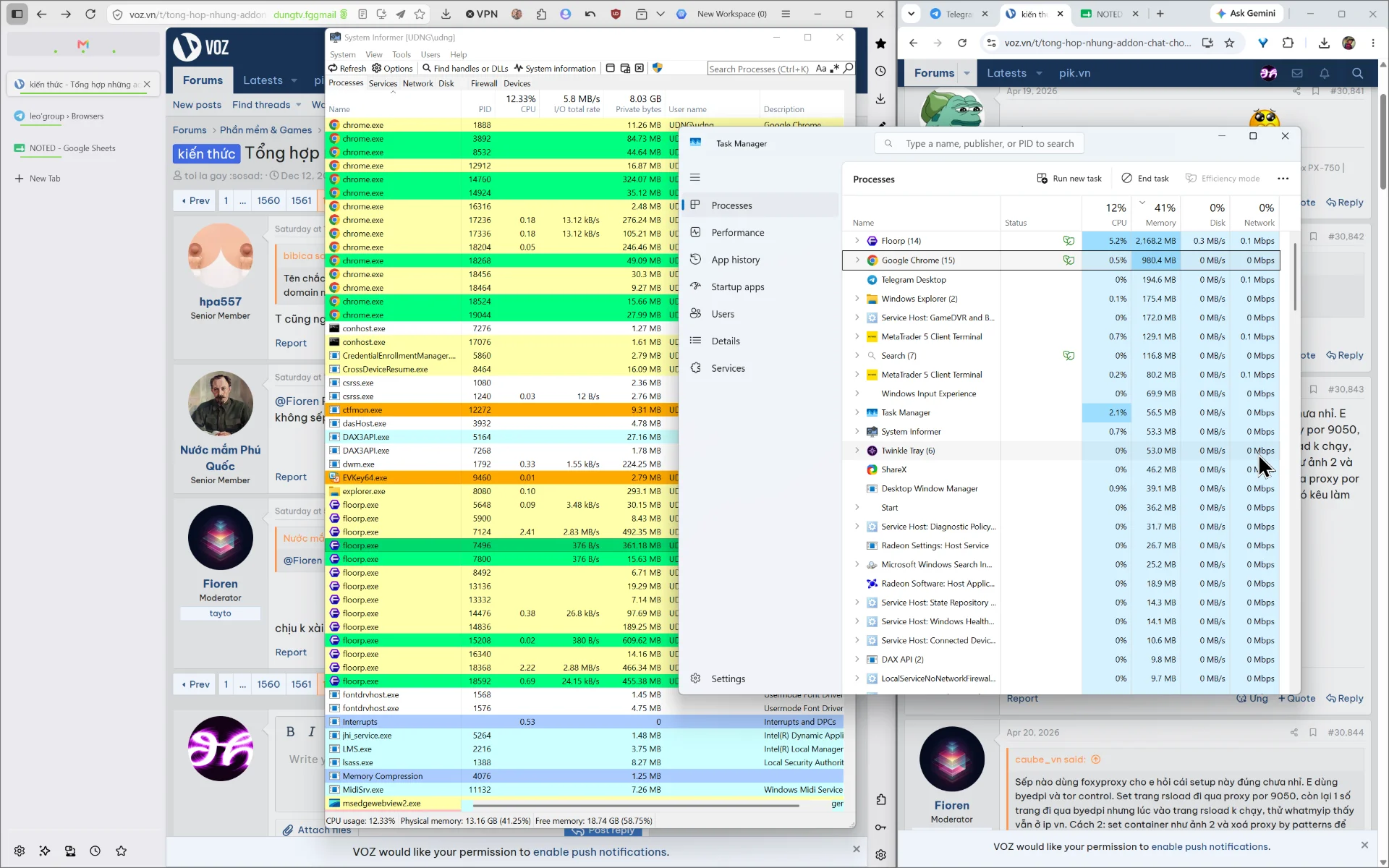Focus System Informer's Search Processes field
Screen dimensions: 1389x868
point(760,69)
